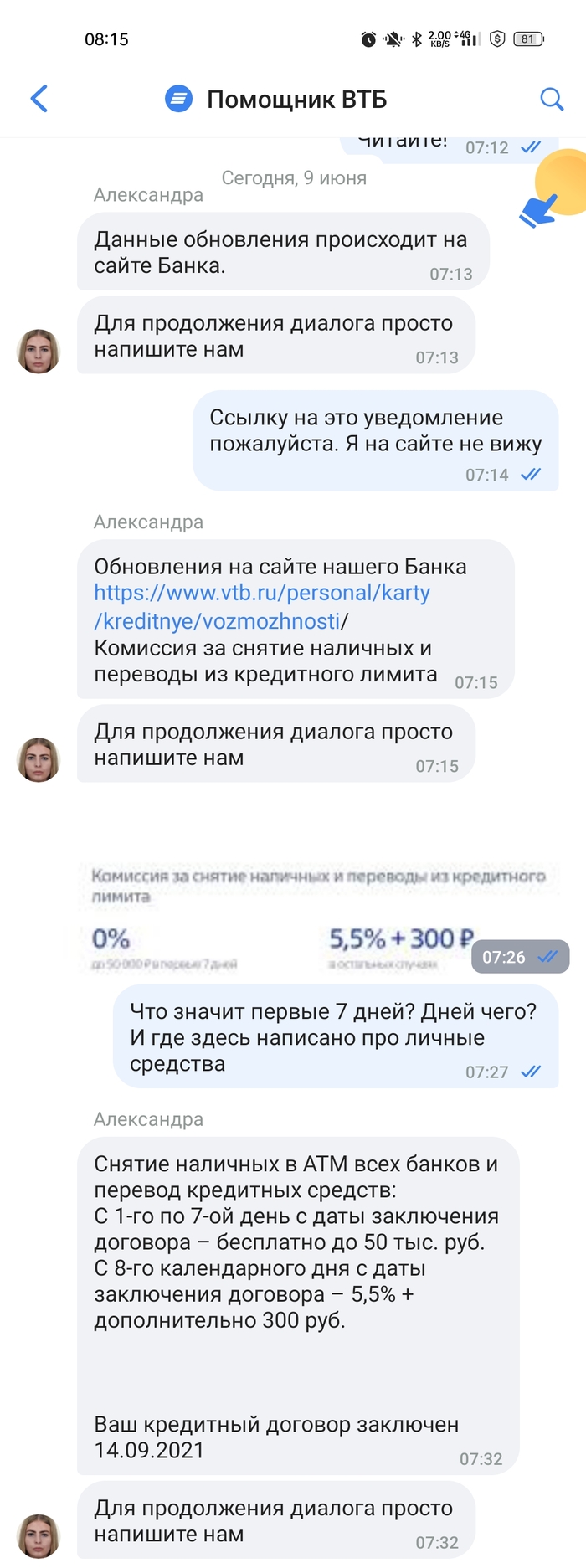Tap the 'Помощник ВТБ' chat title

(x=296, y=100)
